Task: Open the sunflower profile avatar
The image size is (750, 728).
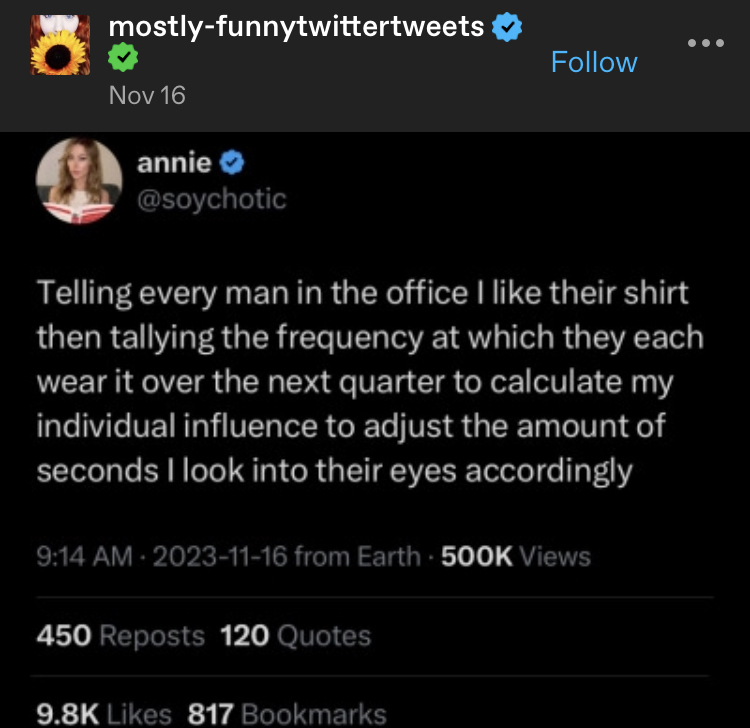Action: tap(60, 45)
